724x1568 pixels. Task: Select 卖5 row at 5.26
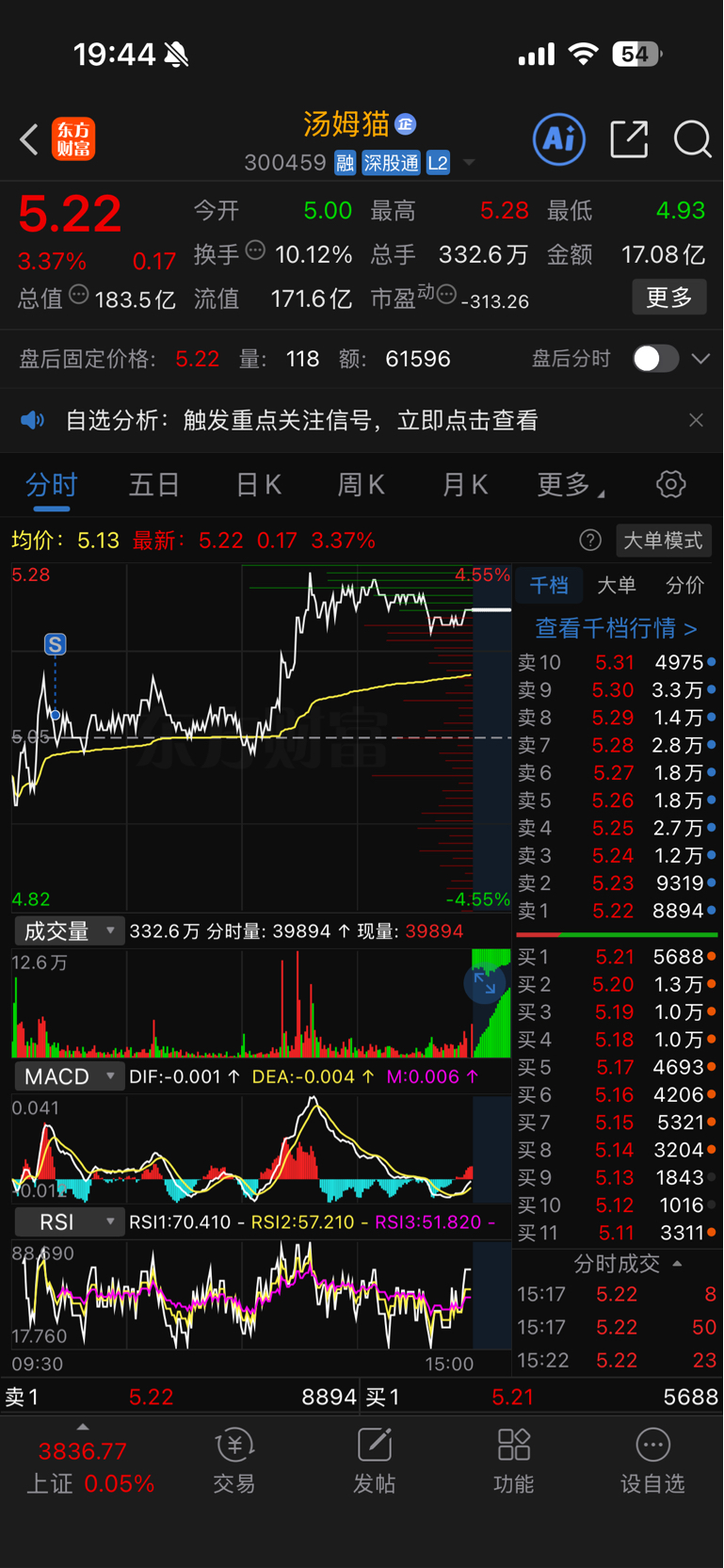[617, 800]
